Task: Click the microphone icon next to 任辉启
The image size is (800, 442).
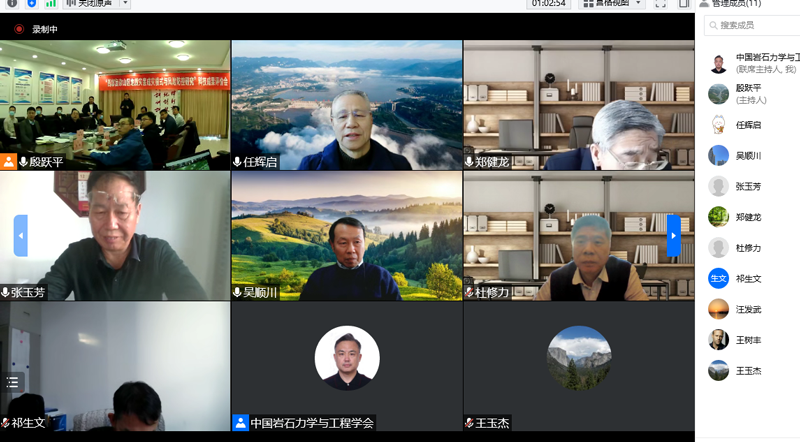Action: [238, 162]
